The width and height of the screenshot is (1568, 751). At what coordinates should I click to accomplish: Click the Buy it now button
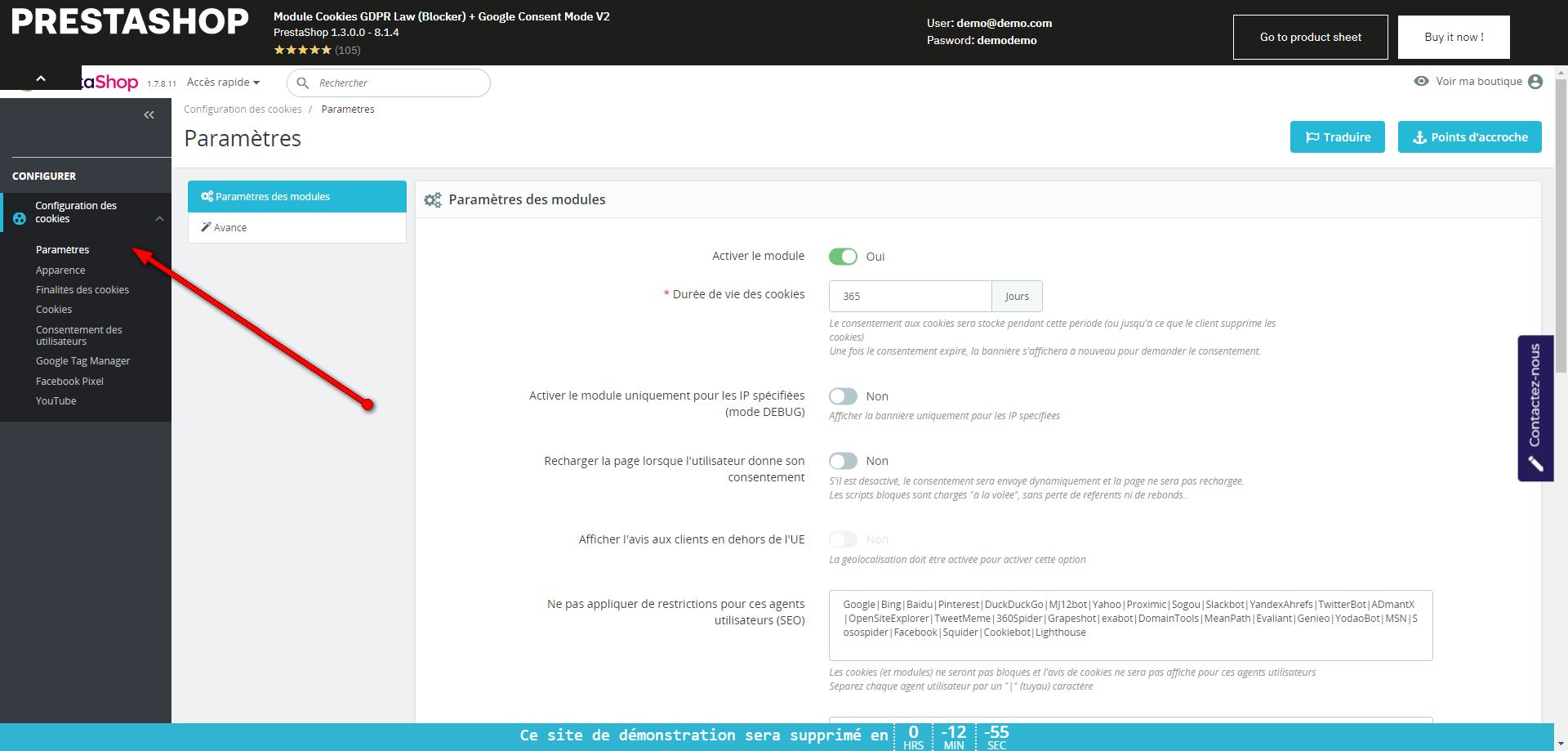1454,37
